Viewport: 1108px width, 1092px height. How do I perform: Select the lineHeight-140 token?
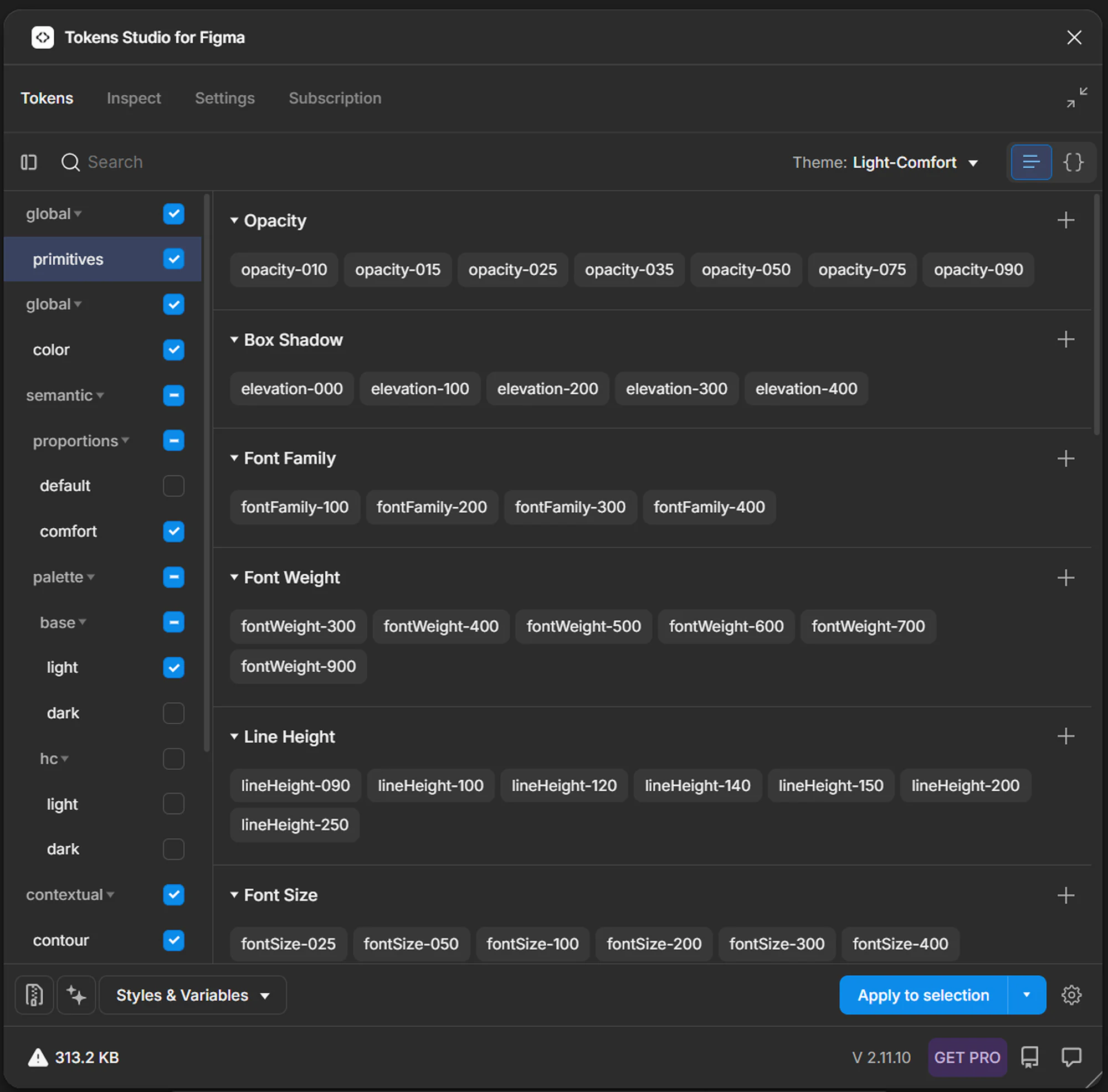697,785
